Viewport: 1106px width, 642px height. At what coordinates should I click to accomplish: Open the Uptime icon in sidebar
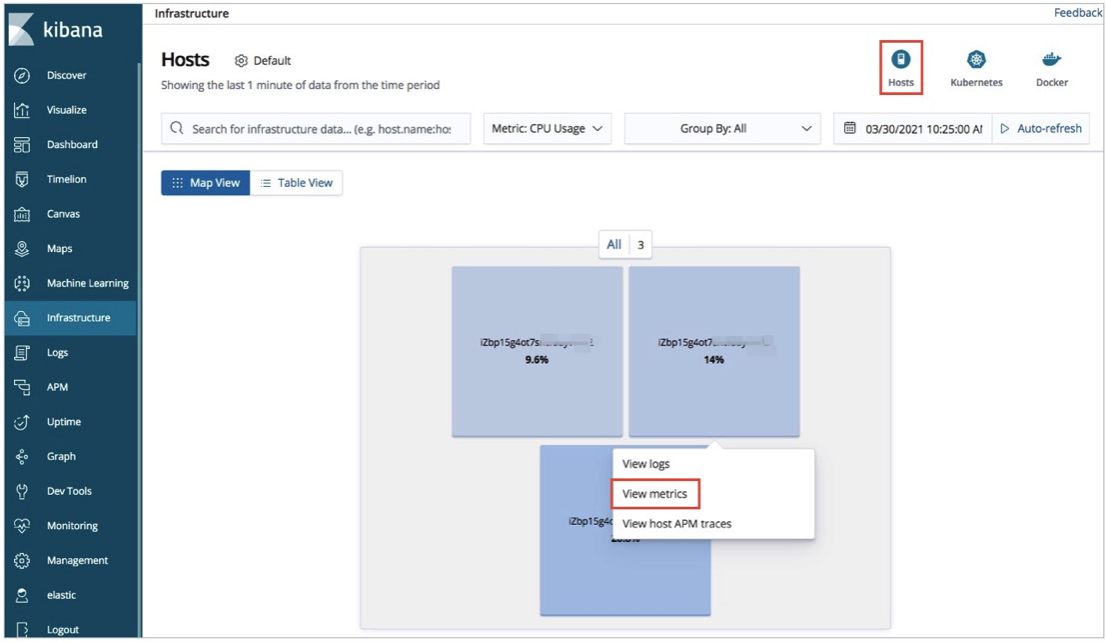(x=22, y=422)
